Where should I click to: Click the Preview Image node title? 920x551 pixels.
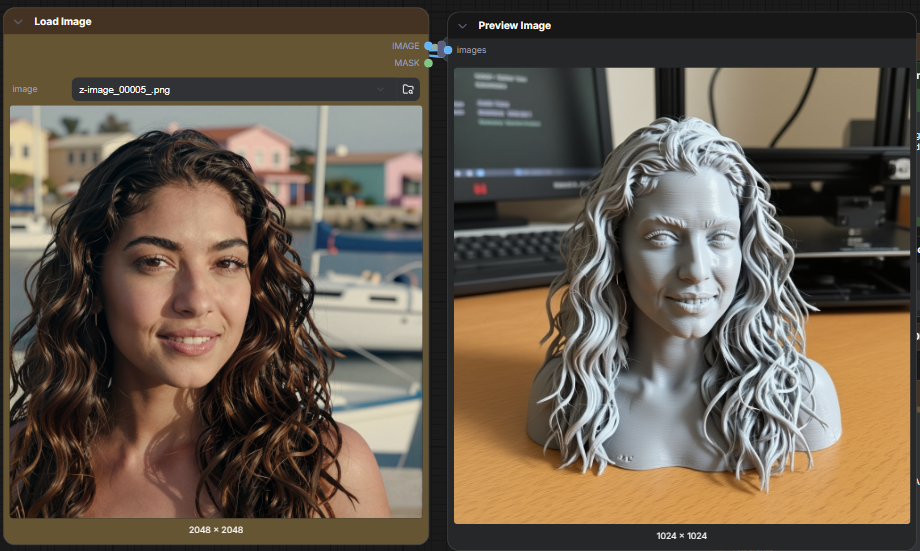(514, 25)
